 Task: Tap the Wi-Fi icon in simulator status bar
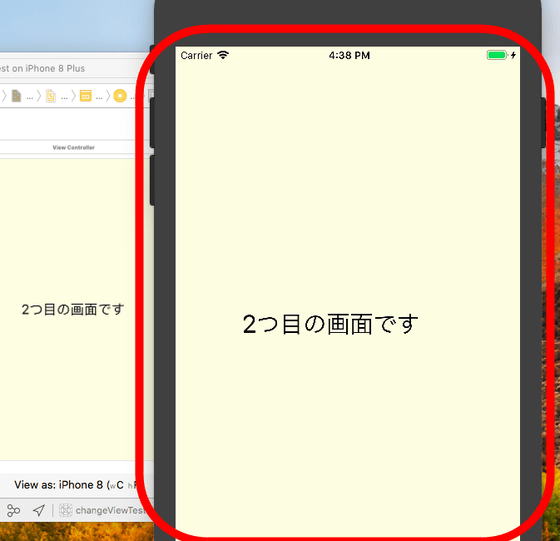pyautogui.click(x=223, y=55)
